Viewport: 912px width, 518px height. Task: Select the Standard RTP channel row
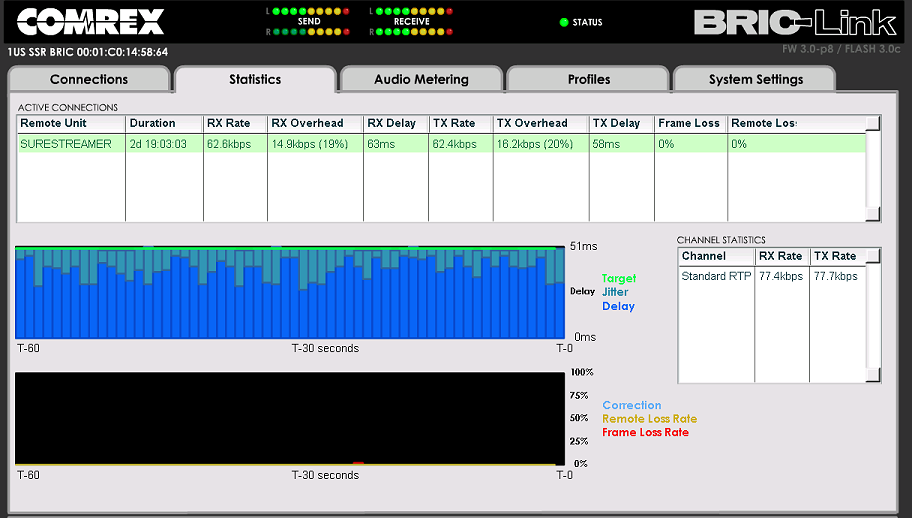pyautogui.click(x=716, y=275)
